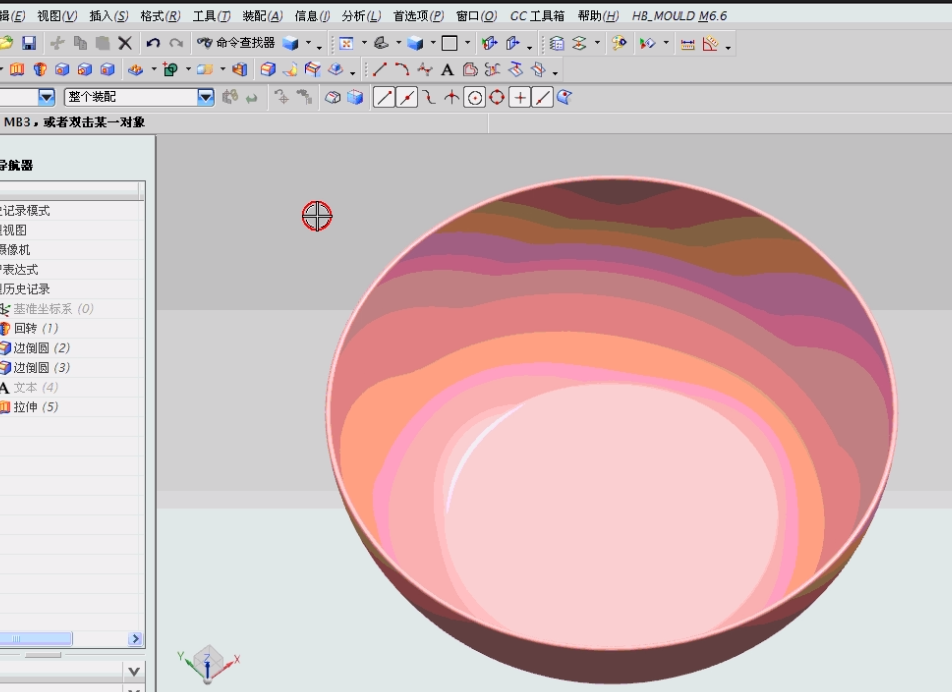The width and height of the screenshot is (952, 692).
Task: Select the Extrude feature toolbar icon
Action: pos(17,70)
